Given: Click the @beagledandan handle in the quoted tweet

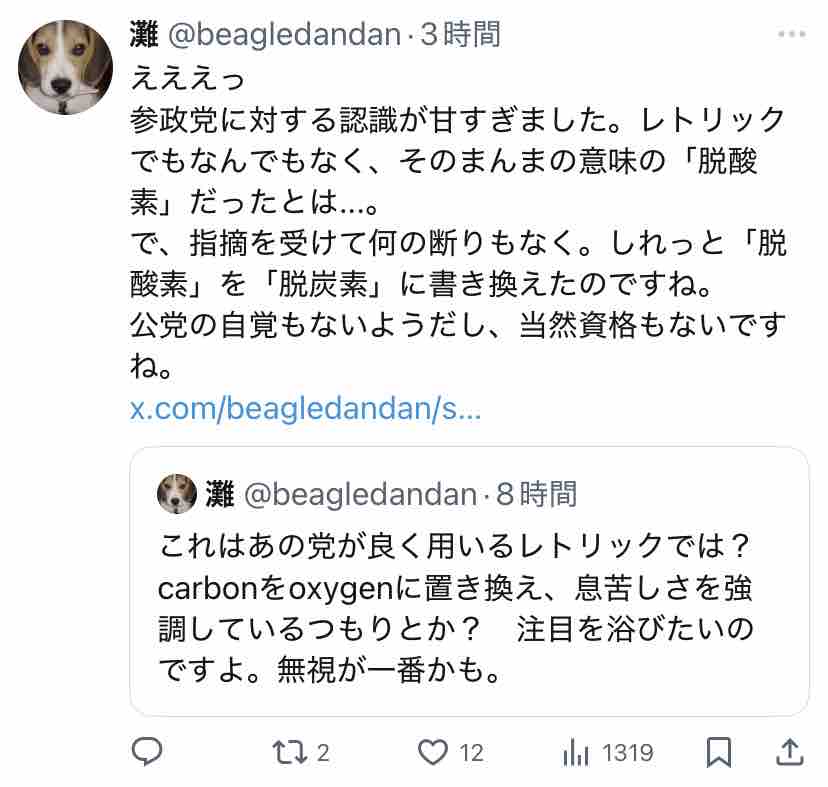Looking at the screenshot, I should pos(361,493).
